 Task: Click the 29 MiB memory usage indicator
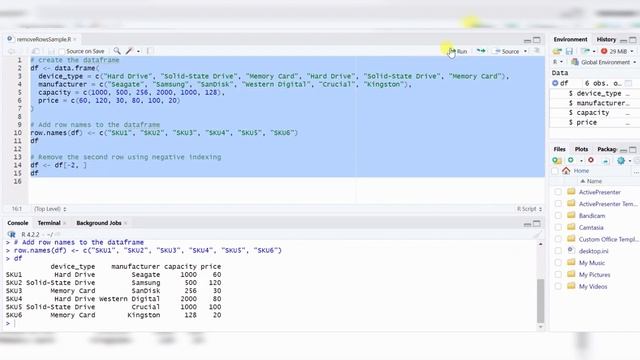click(614, 51)
